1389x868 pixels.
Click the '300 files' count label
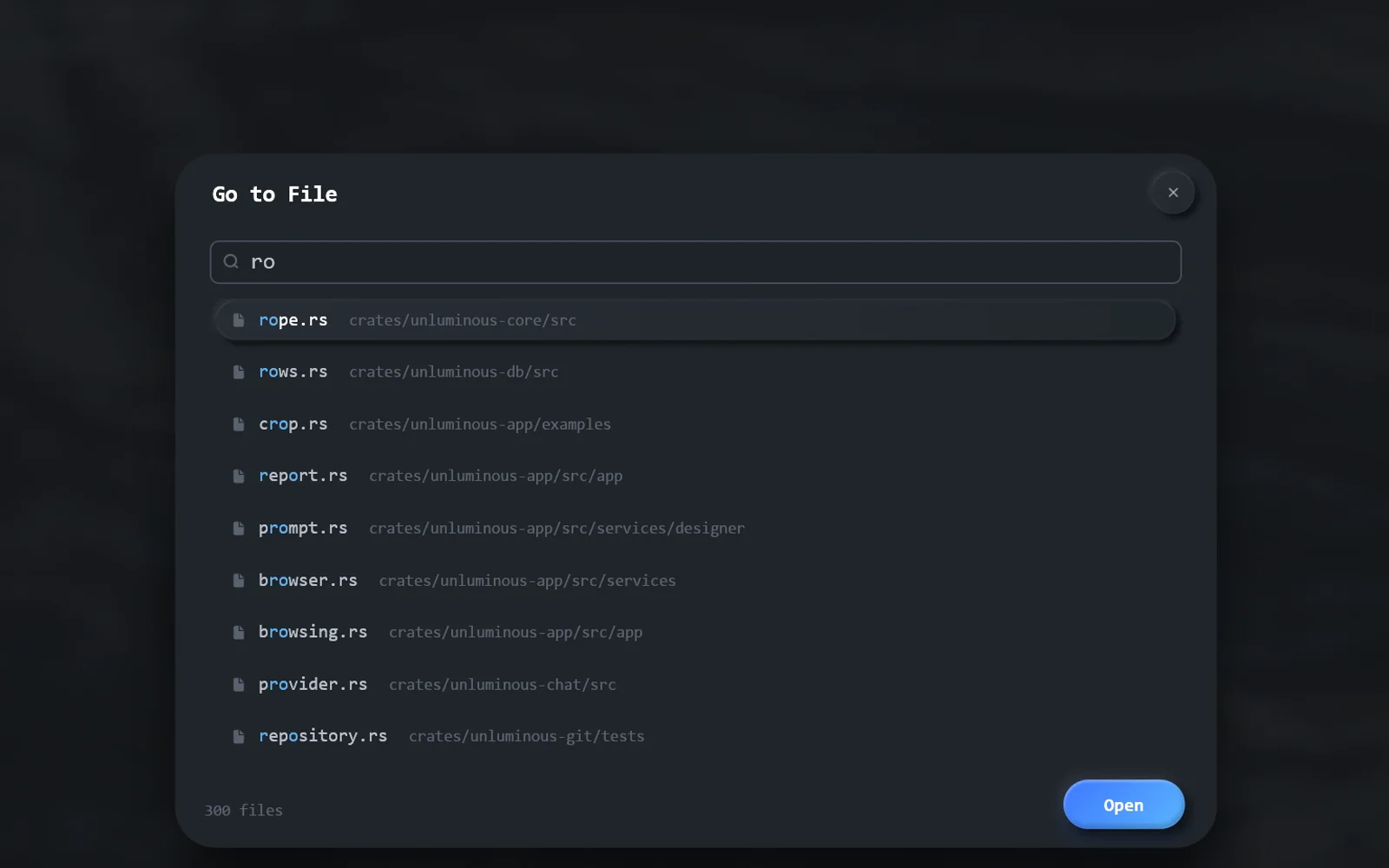[x=244, y=810]
